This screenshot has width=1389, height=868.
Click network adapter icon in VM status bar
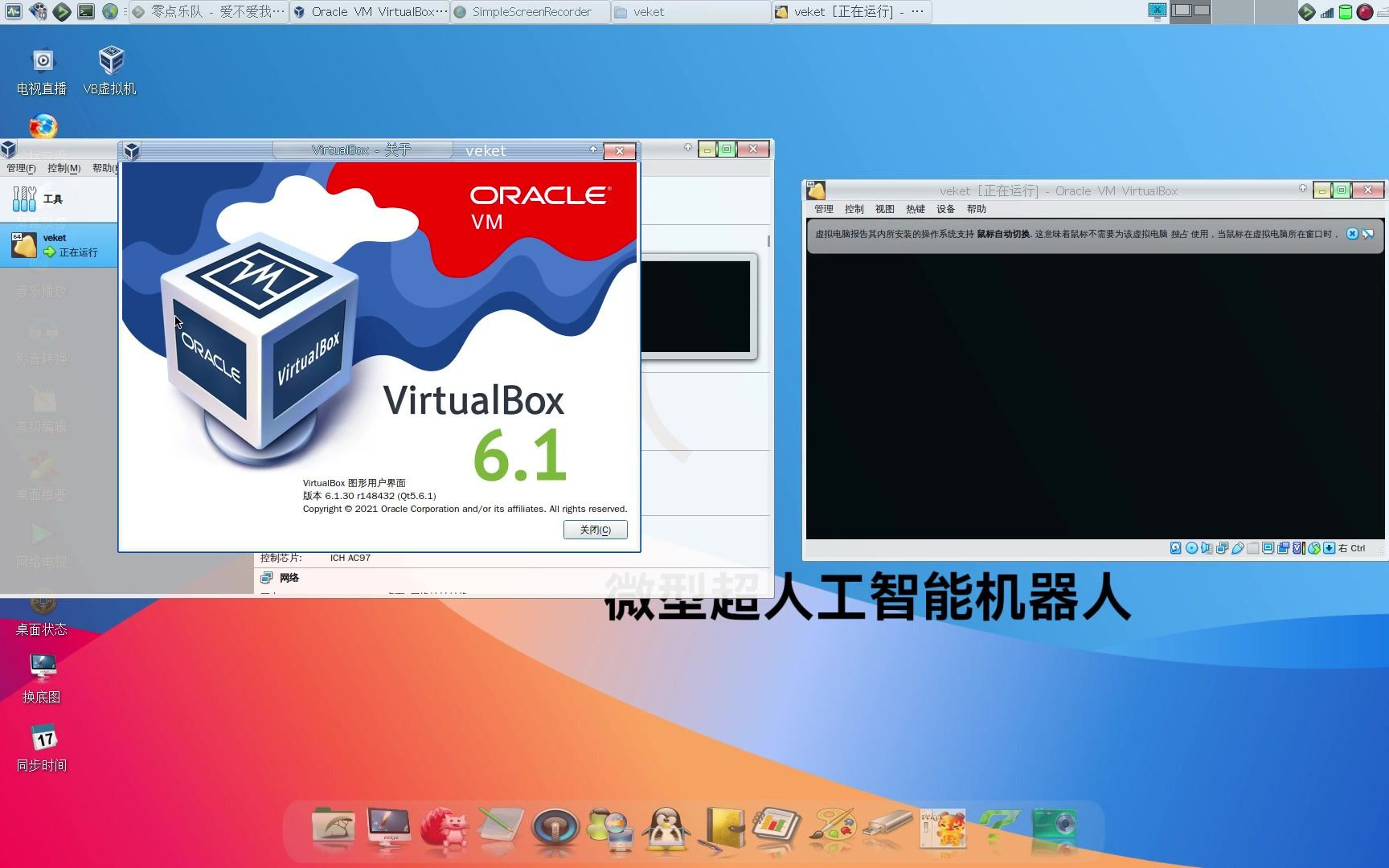click(x=1222, y=548)
